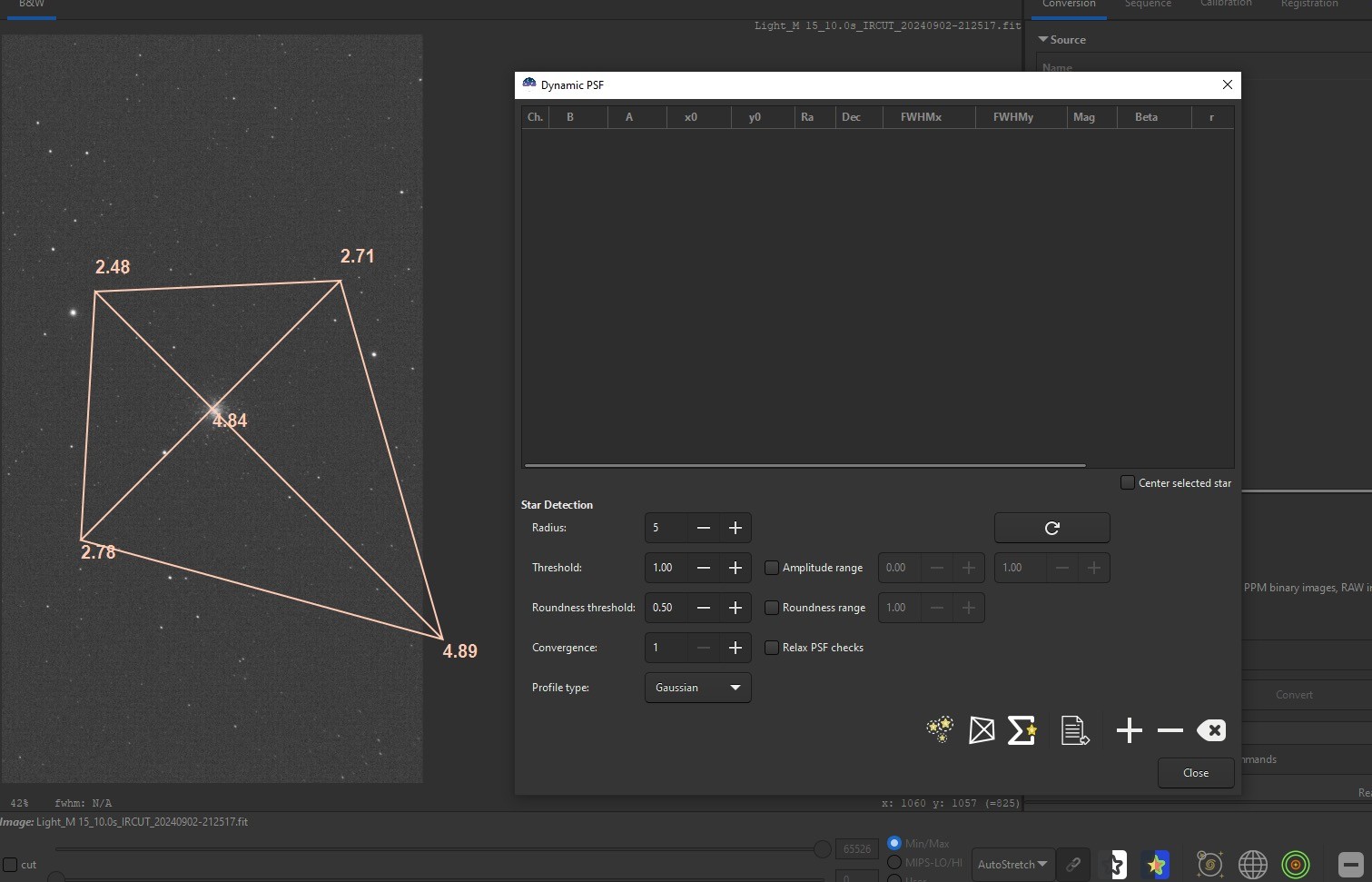Remove selected star with minus icon
The image size is (1372, 882).
pyautogui.click(x=1170, y=730)
